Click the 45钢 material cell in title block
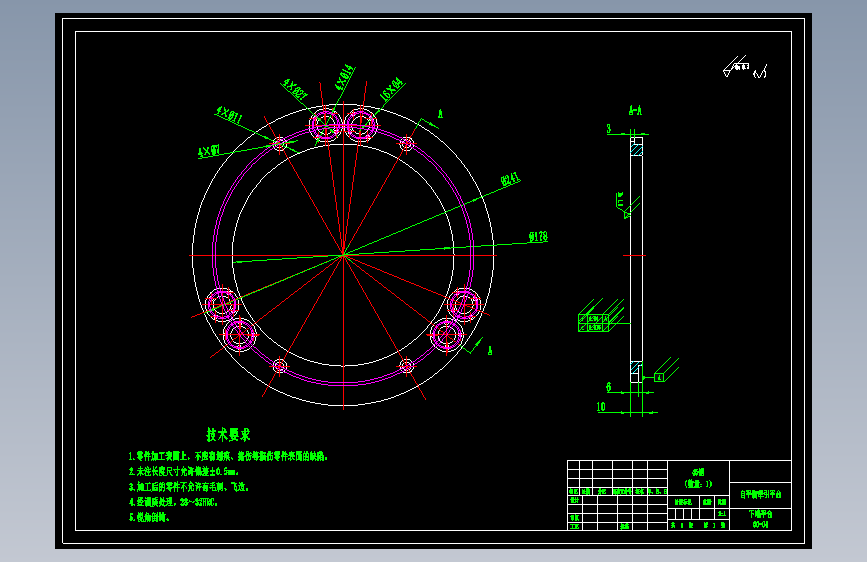The width and height of the screenshot is (867, 562). [x=698, y=472]
